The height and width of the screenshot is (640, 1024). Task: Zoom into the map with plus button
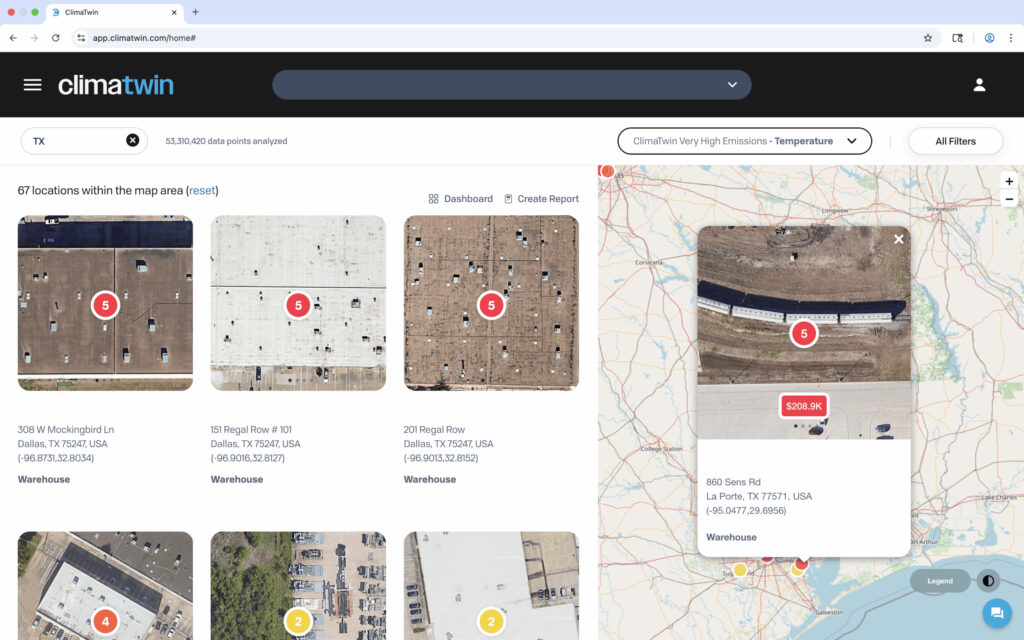[x=1010, y=181]
